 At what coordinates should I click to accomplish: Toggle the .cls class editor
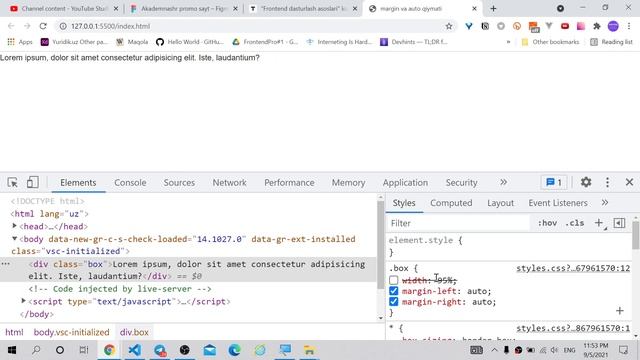(575, 223)
